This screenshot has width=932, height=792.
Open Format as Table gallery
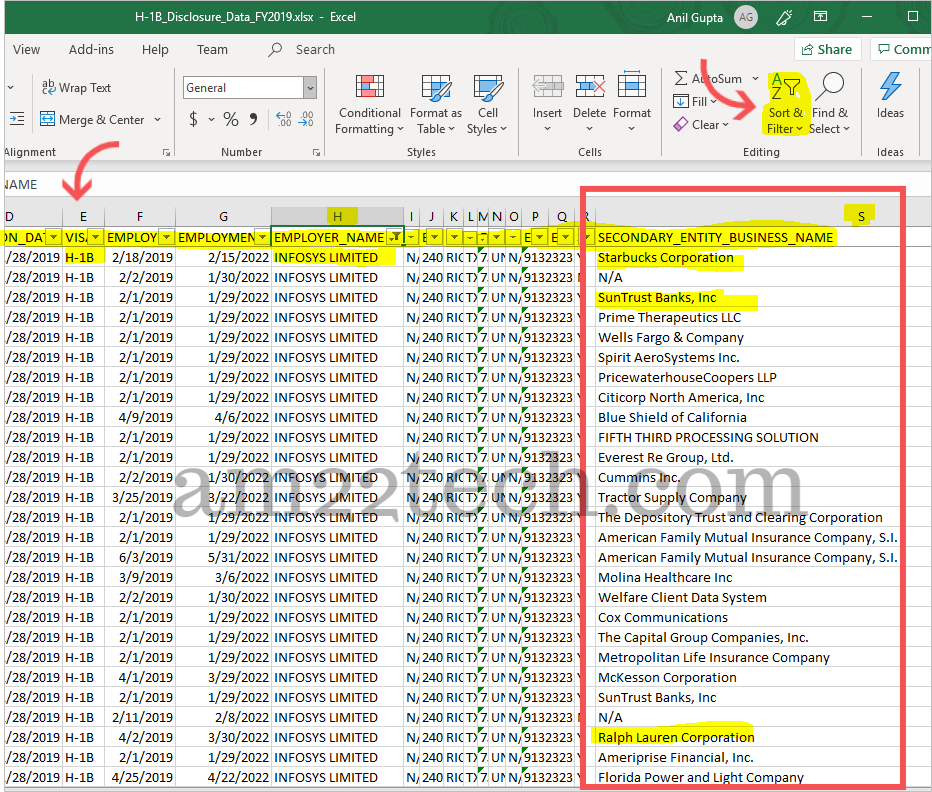coord(436,104)
